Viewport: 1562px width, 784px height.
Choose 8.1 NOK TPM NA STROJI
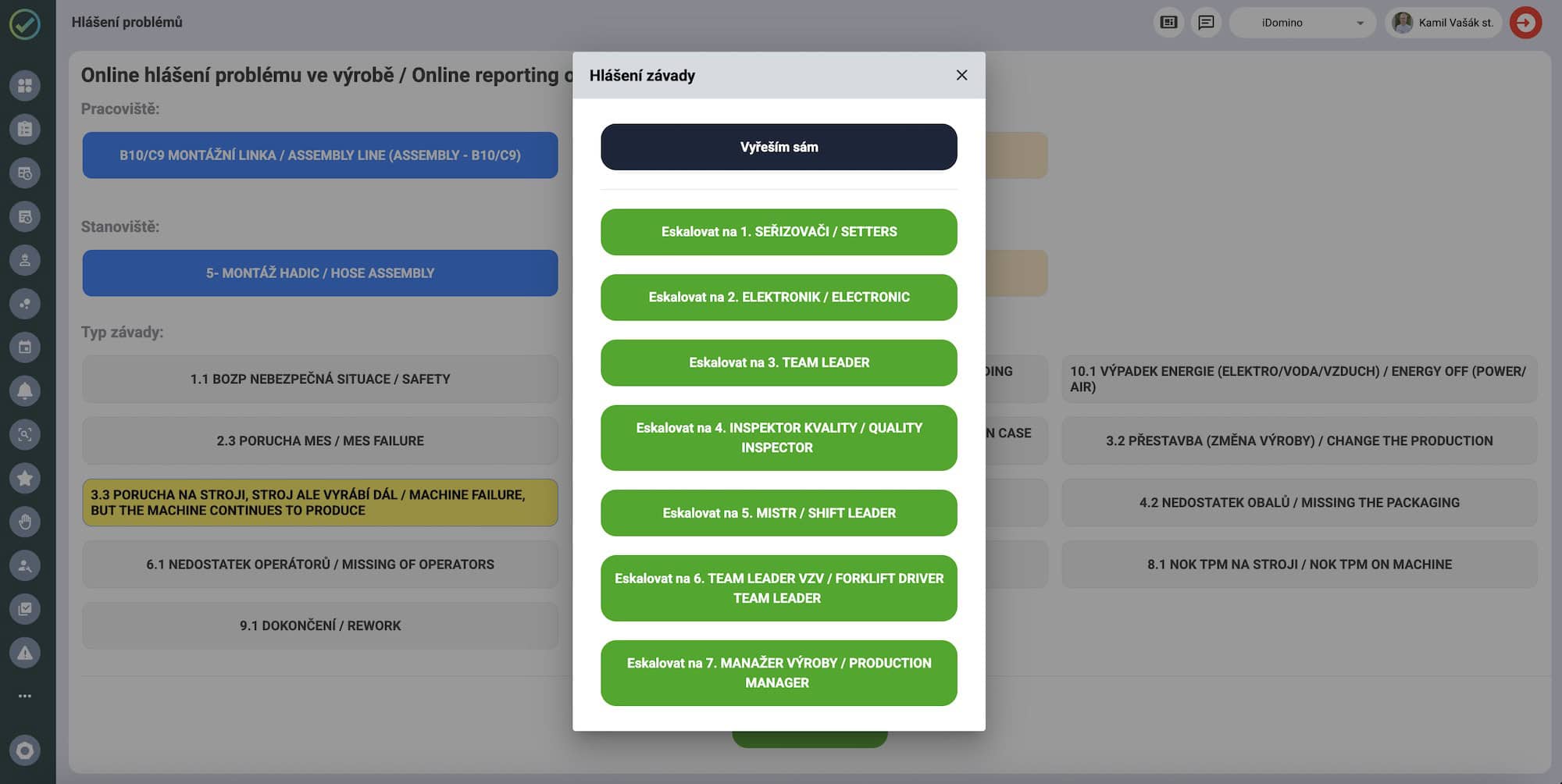point(1300,565)
